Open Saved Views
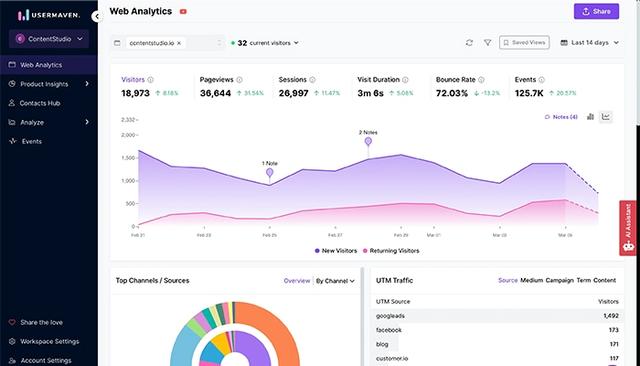640x366 pixels. click(x=524, y=42)
